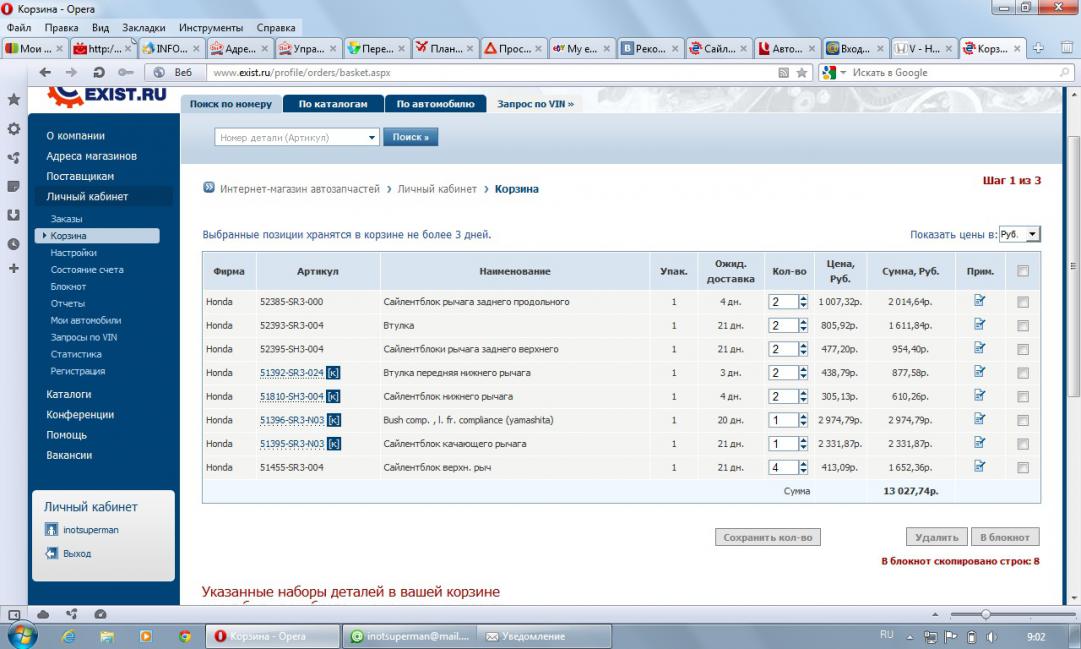Check the box for row 51395-SR3-N03
This screenshot has height=649, width=1081.
pyautogui.click(x=1022, y=444)
